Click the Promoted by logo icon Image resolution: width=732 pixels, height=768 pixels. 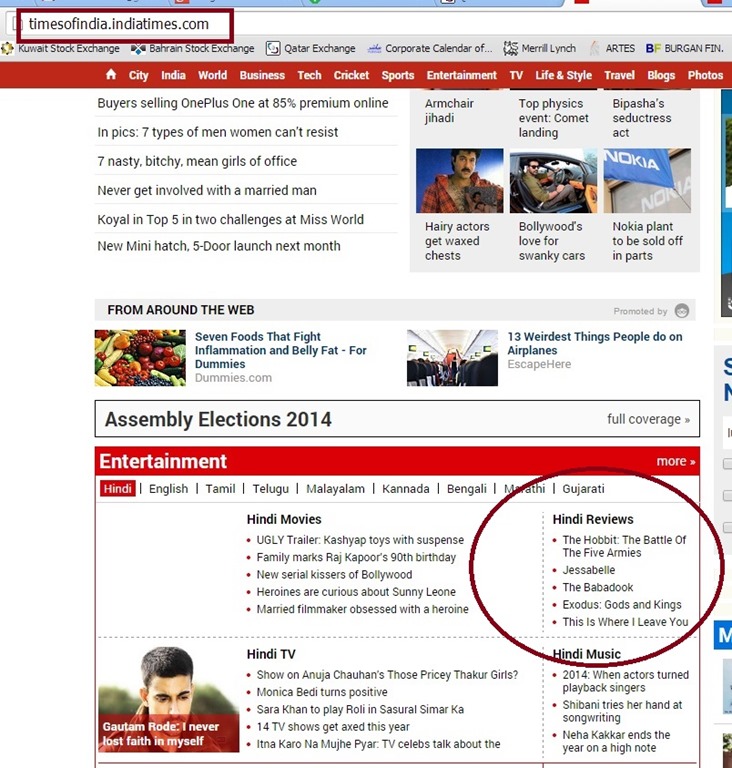(682, 311)
